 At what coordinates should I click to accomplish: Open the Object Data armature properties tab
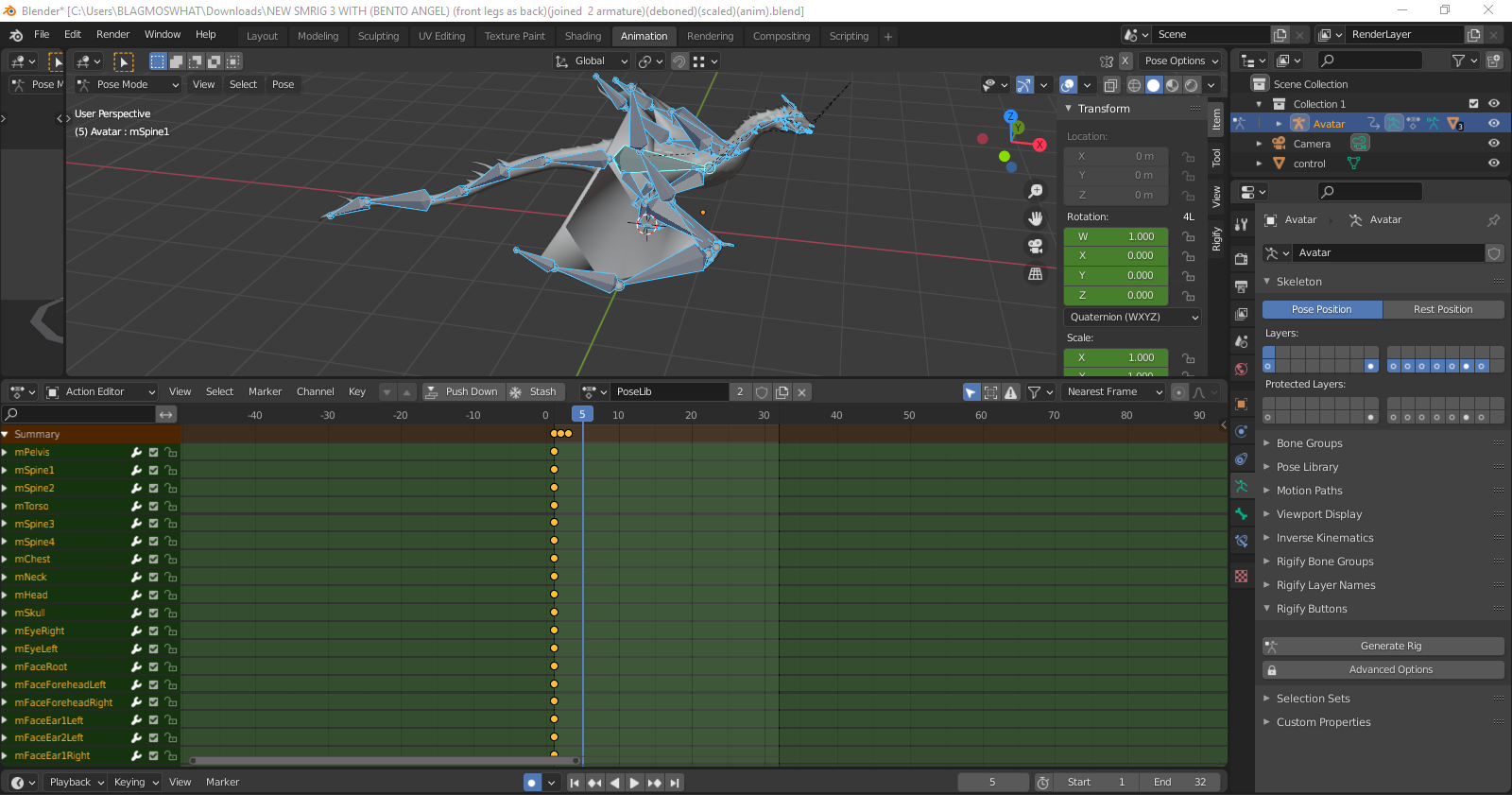[1242, 486]
